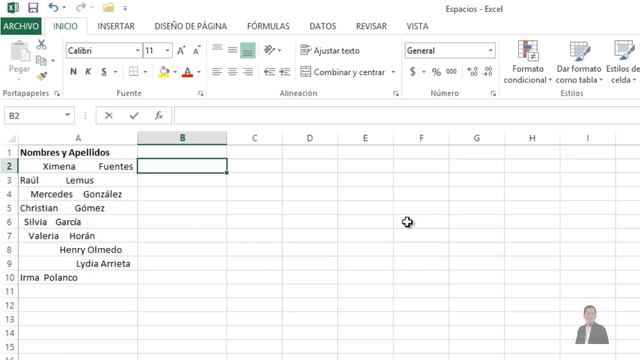Click the decrease decimal icon
The image size is (640, 360).
[488, 72]
